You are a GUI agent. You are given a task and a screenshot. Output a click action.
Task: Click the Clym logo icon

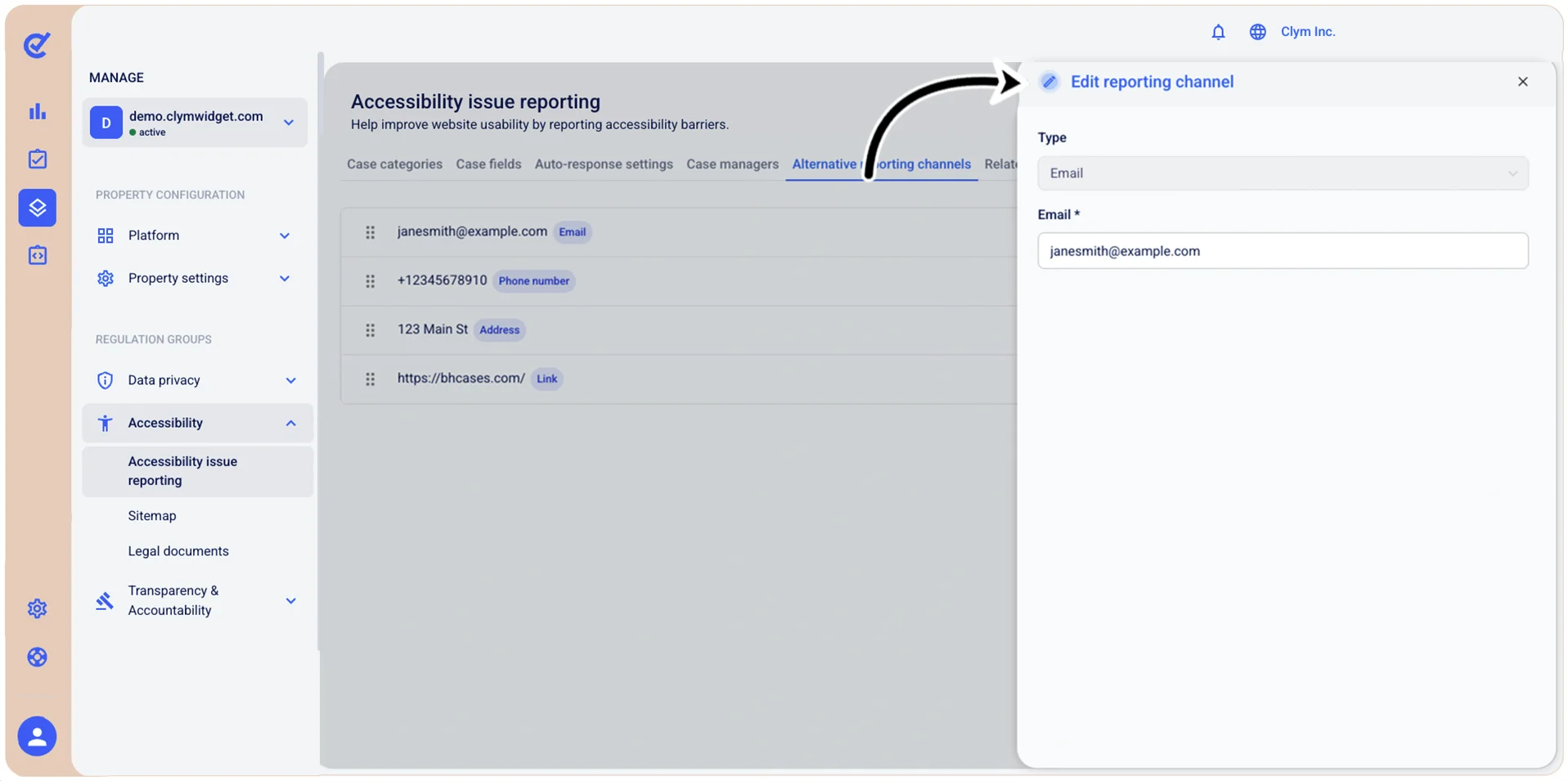click(37, 45)
